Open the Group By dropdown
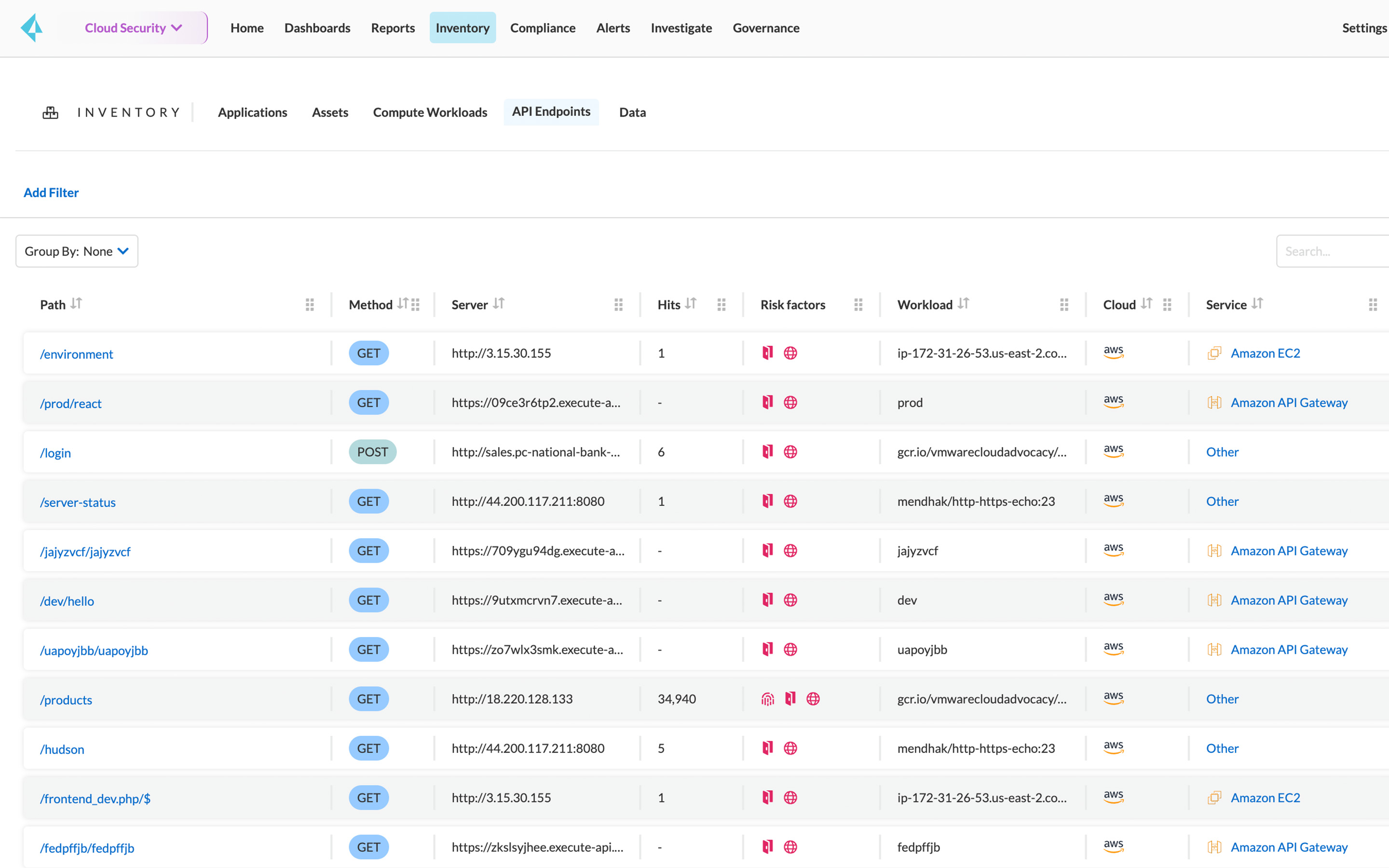The width and height of the screenshot is (1389, 868). [x=76, y=251]
